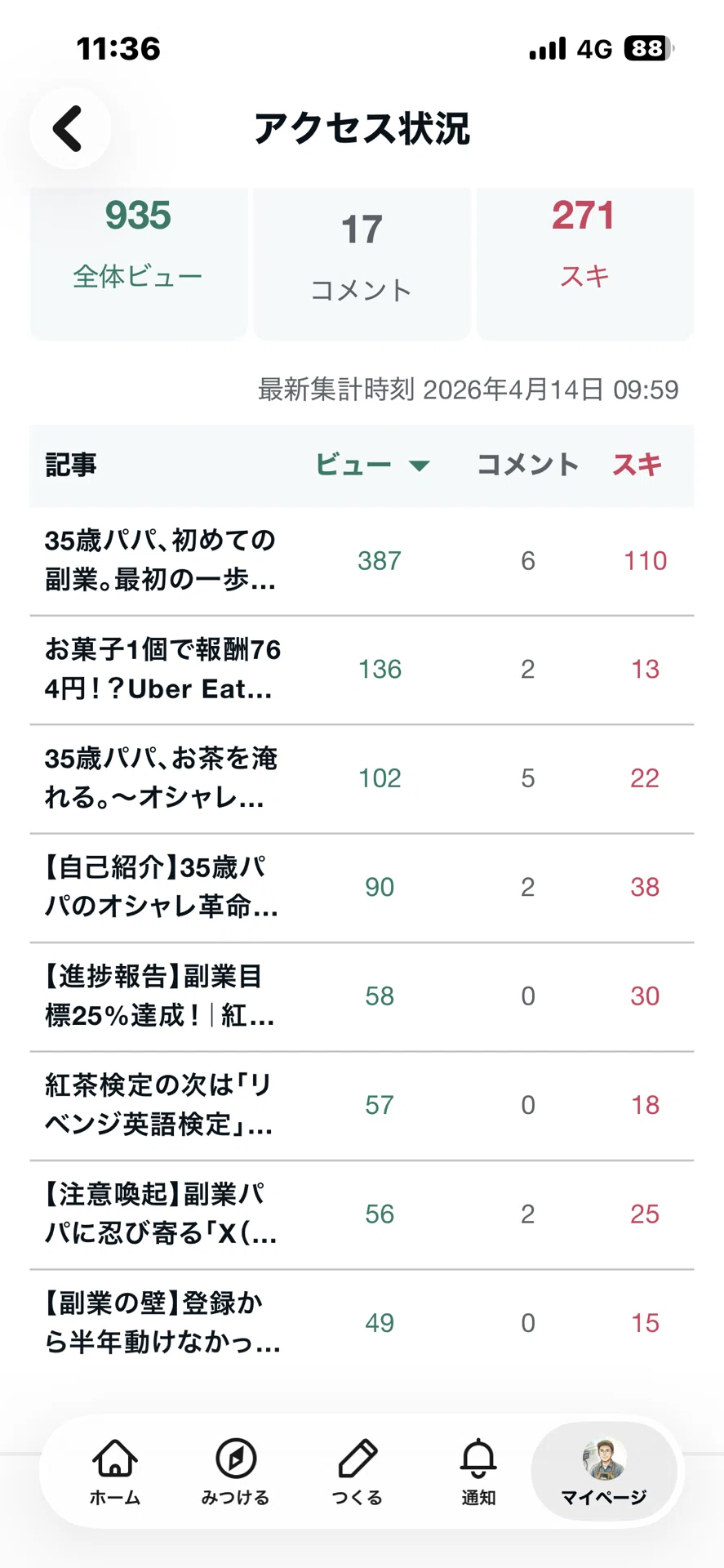Screen dimensions: 724x1568
Task: Select the スキ 271 summary card
Action: [585, 263]
